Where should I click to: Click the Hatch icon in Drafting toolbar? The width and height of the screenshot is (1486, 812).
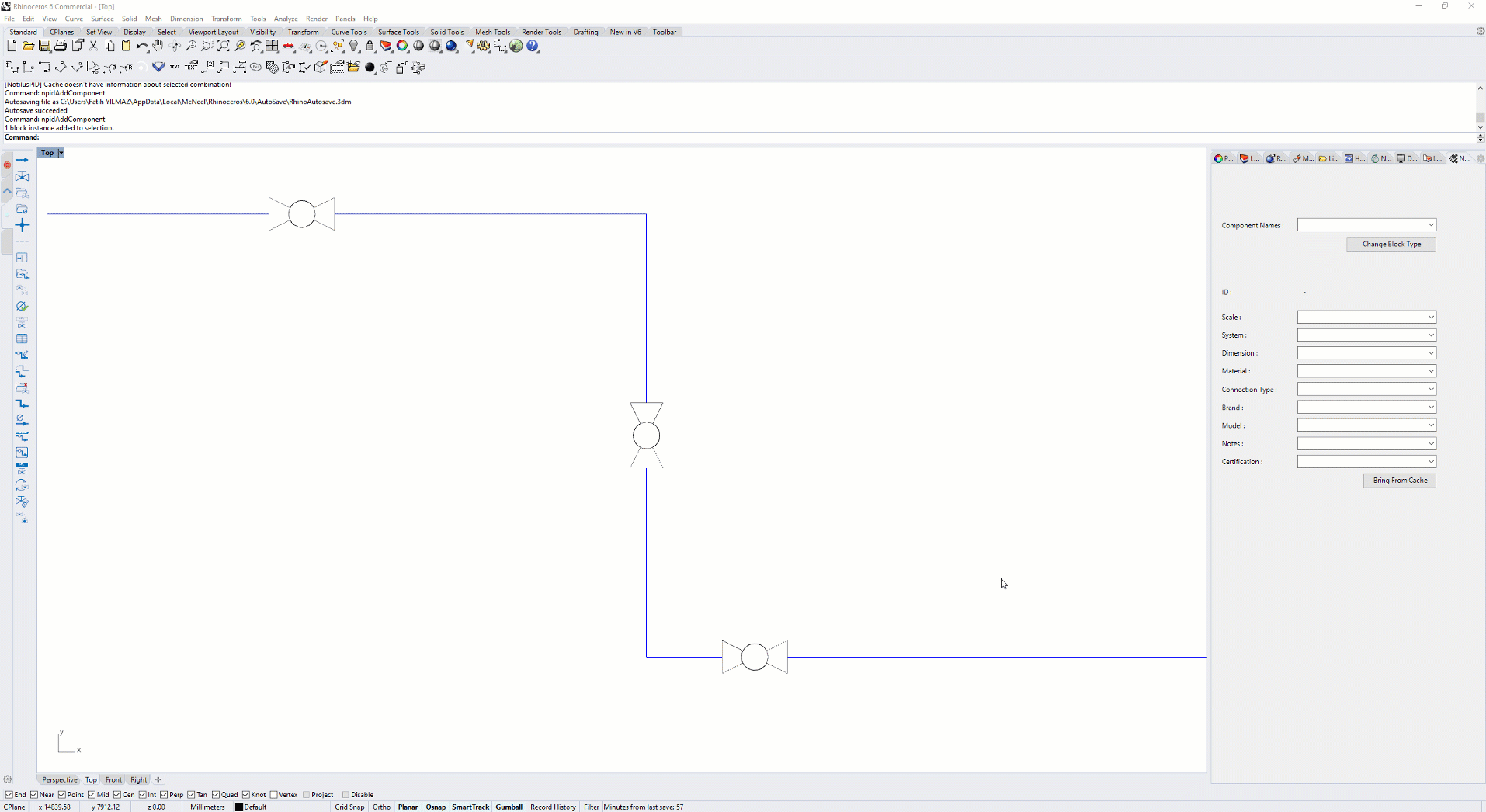point(272,68)
